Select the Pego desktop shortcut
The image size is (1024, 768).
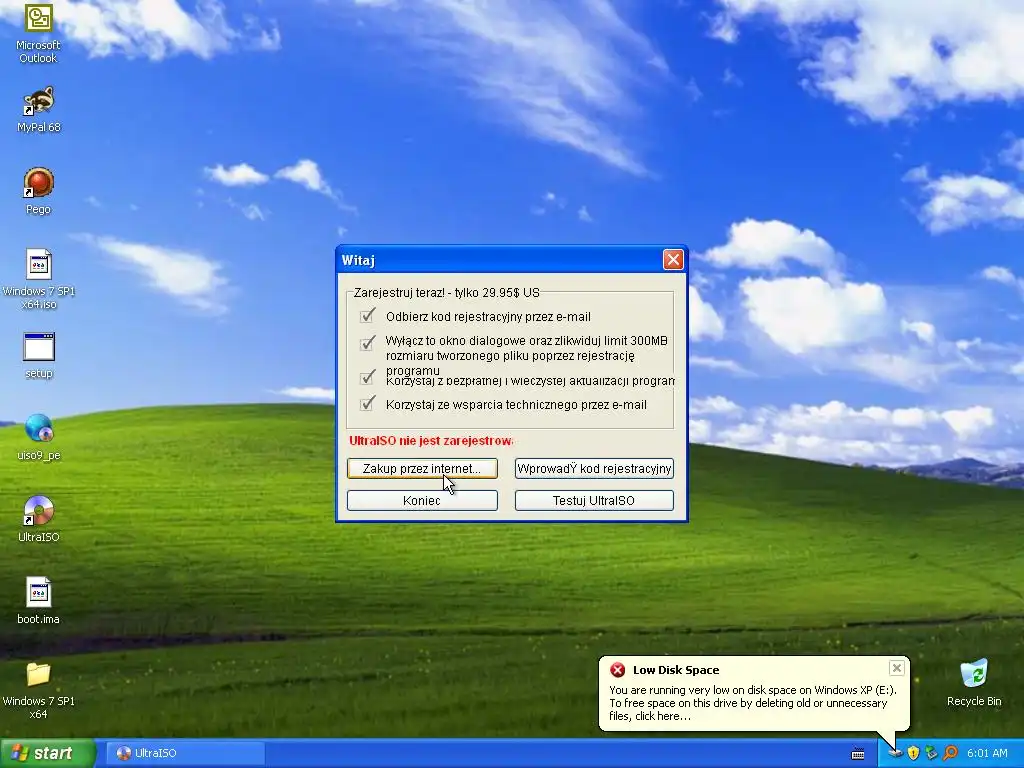tap(38, 191)
